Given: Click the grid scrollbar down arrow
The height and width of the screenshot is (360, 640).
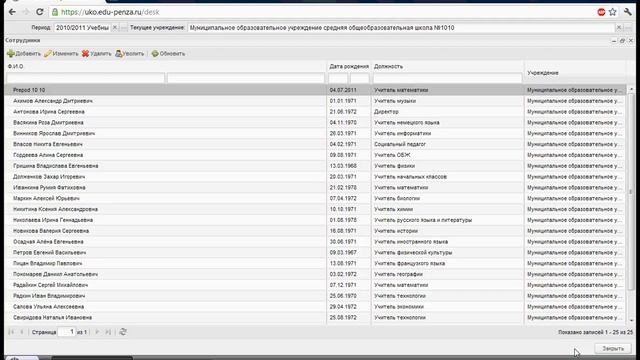Looking at the screenshot, I should point(631,321).
